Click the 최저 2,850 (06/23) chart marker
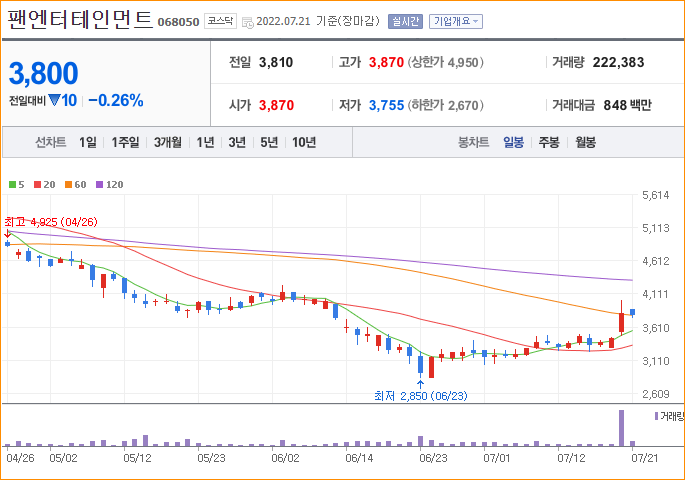Image resolution: width=685 pixels, height=480 pixels. point(421,396)
